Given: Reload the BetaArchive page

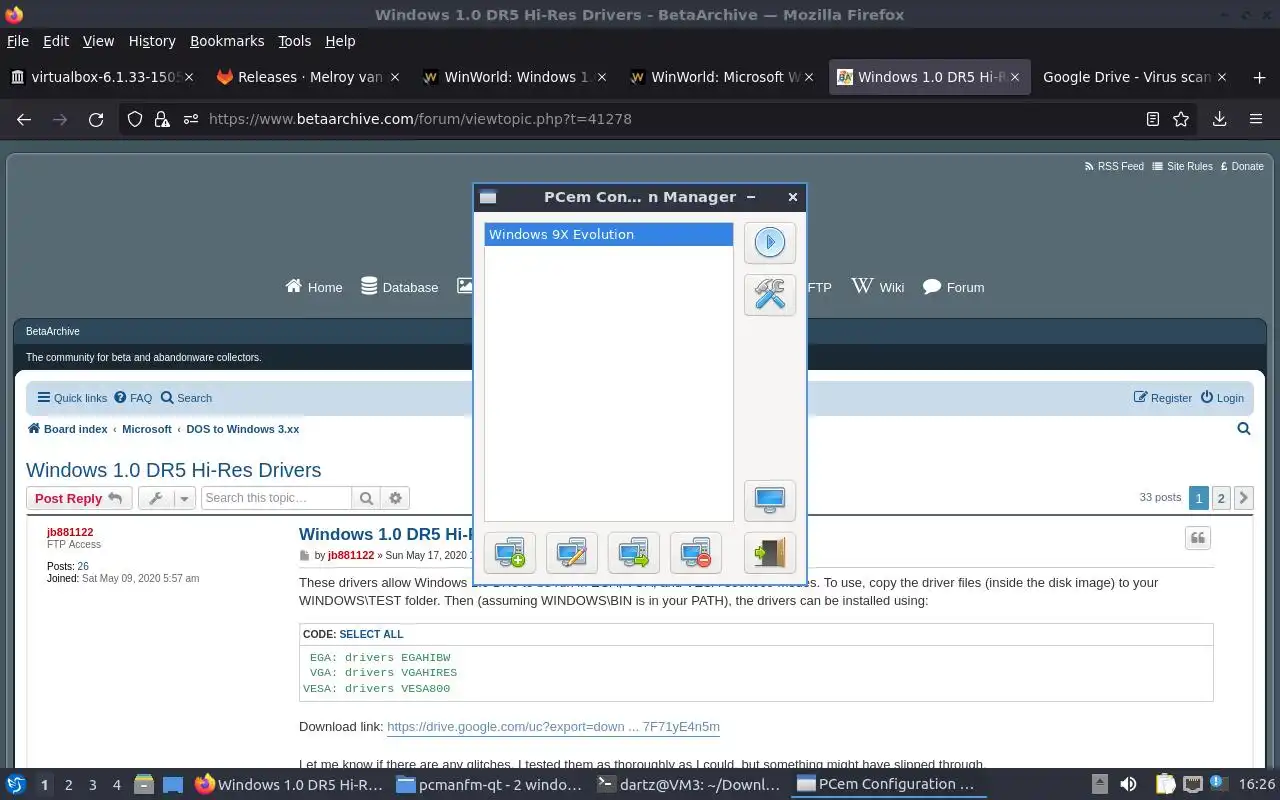Looking at the screenshot, I should [96, 119].
